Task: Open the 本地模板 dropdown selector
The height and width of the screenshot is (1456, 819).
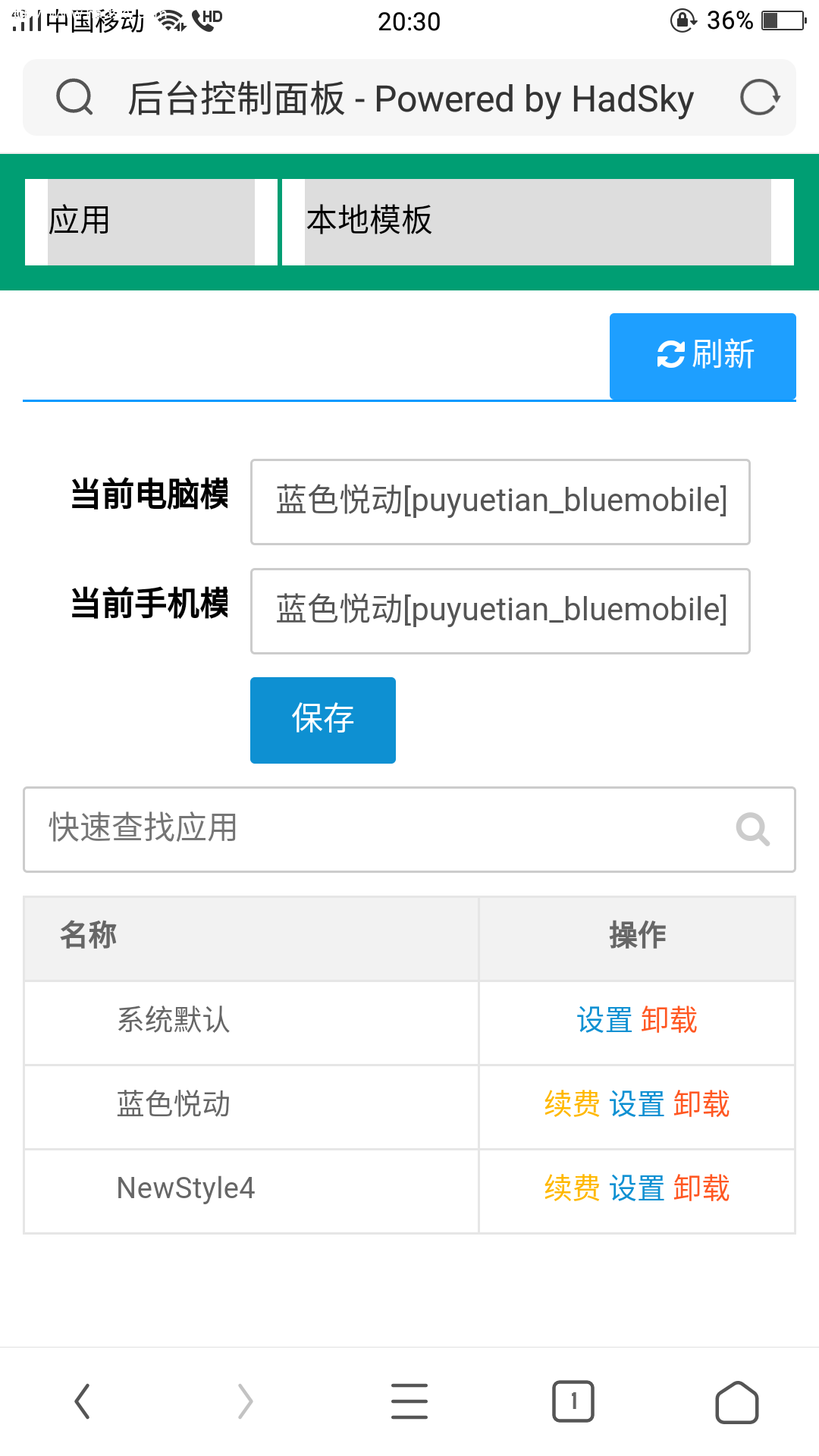Action: 538,222
